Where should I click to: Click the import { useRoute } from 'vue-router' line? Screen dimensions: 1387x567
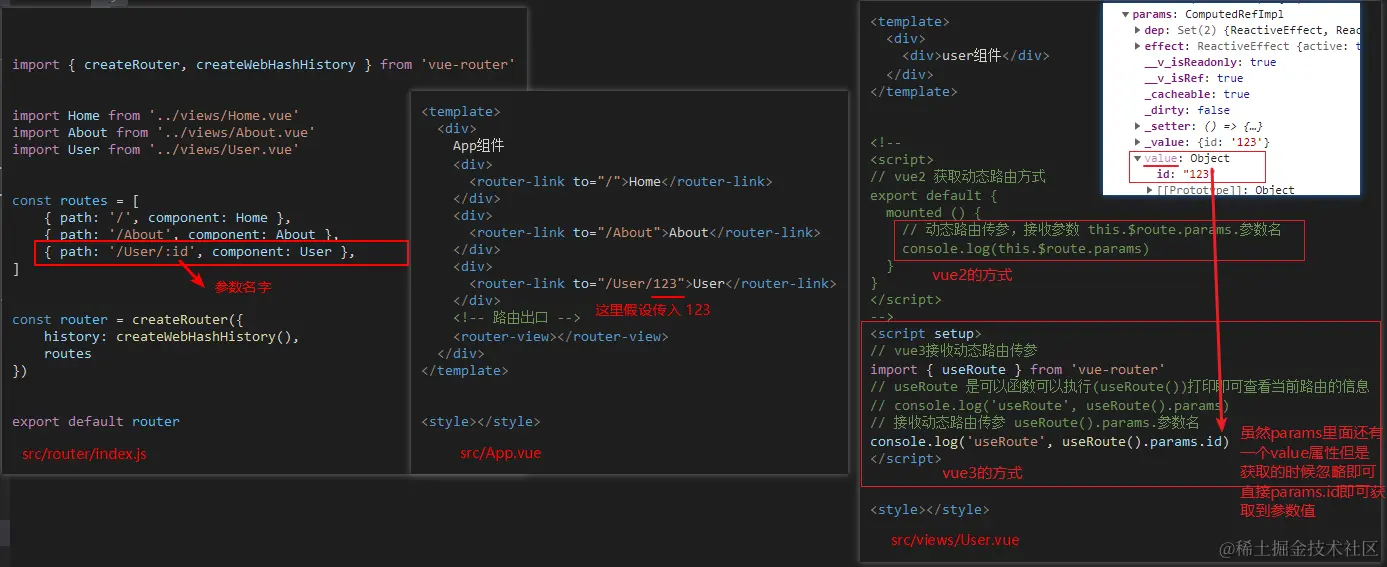tap(1018, 369)
